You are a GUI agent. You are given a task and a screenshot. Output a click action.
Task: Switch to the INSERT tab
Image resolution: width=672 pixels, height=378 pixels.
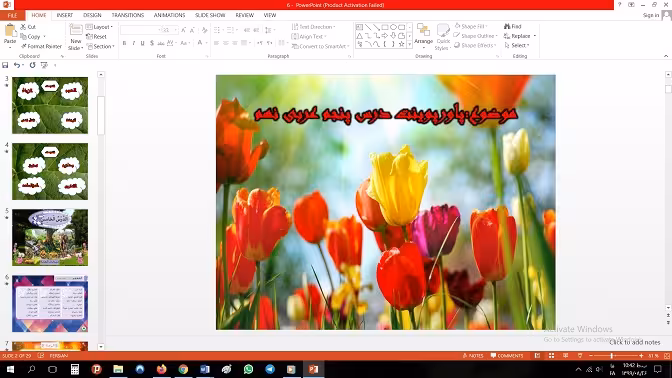click(65, 15)
